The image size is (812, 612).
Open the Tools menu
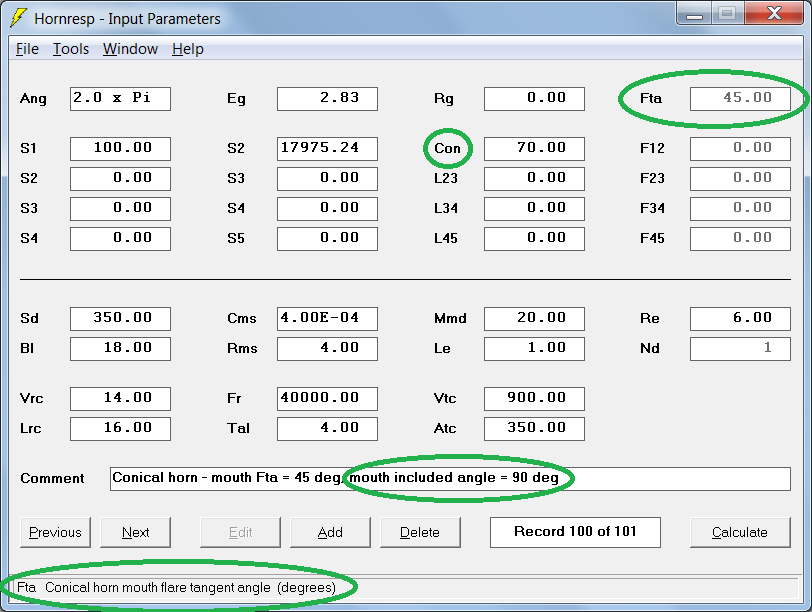click(x=71, y=49)
